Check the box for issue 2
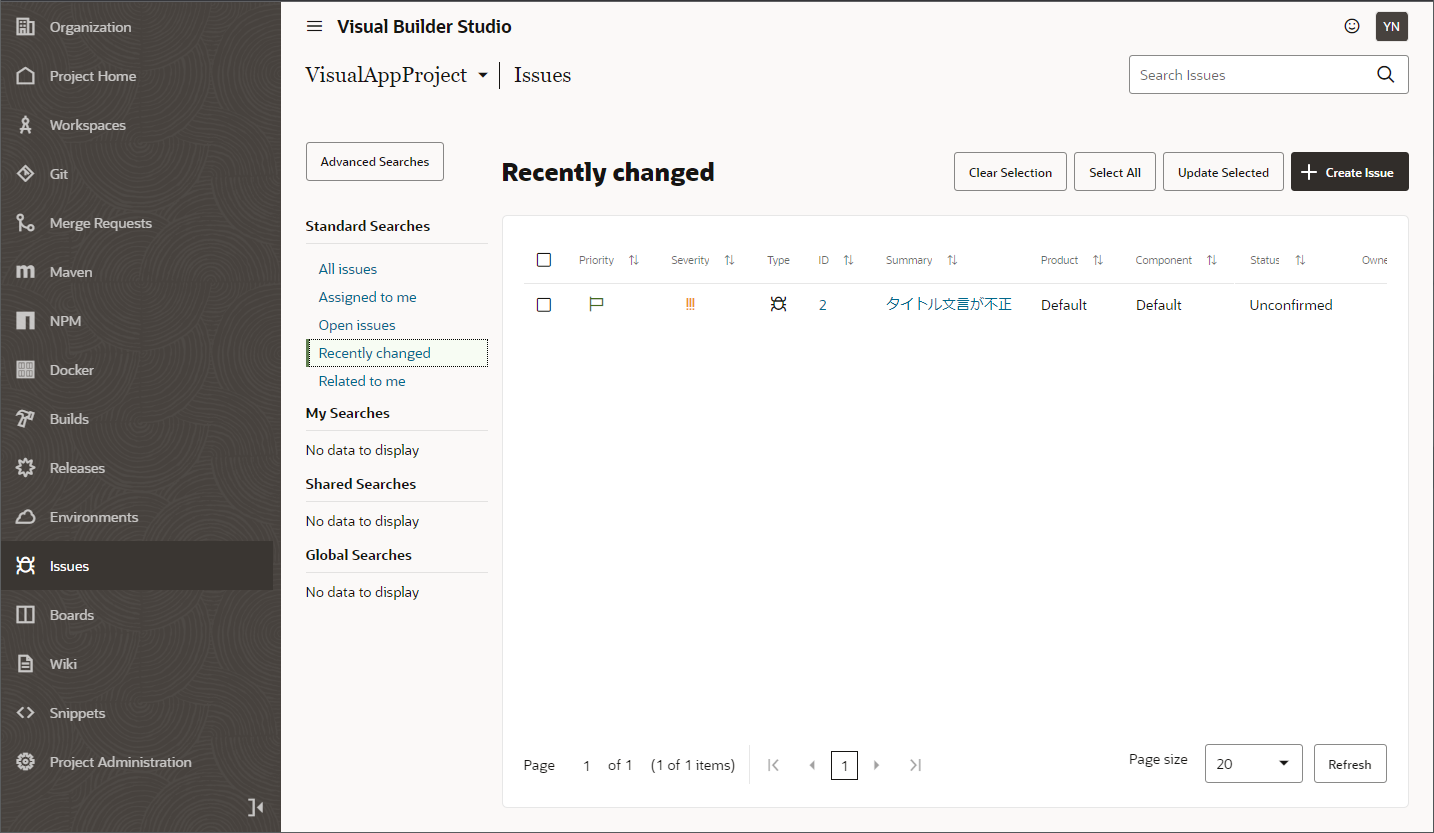 point(544,305)
